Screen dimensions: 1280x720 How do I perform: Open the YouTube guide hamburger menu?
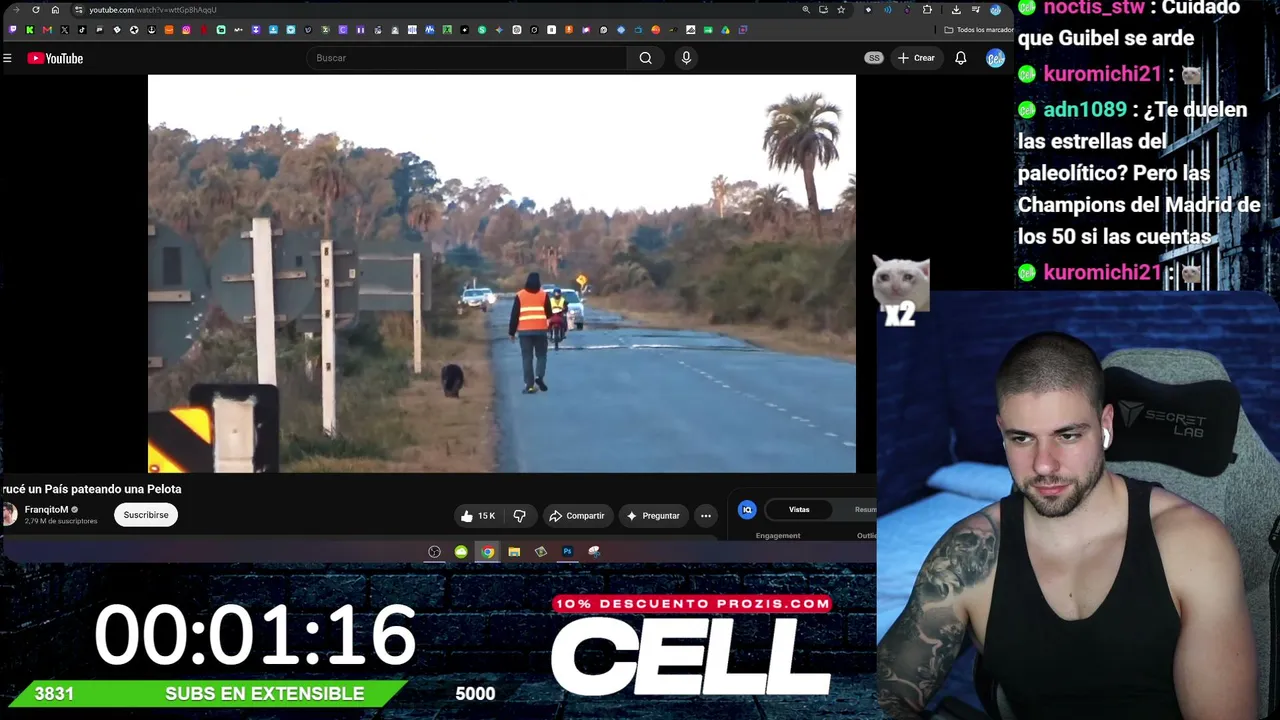coord(7,58)
